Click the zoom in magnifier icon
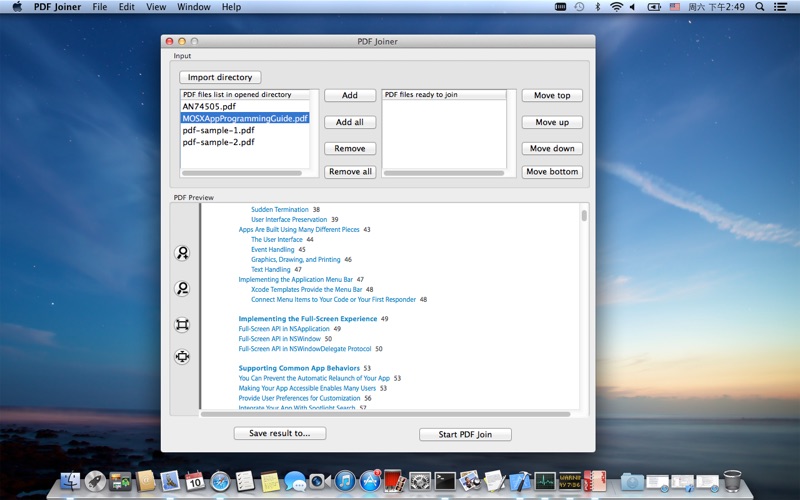800x500 pixels. coord(182,253)
